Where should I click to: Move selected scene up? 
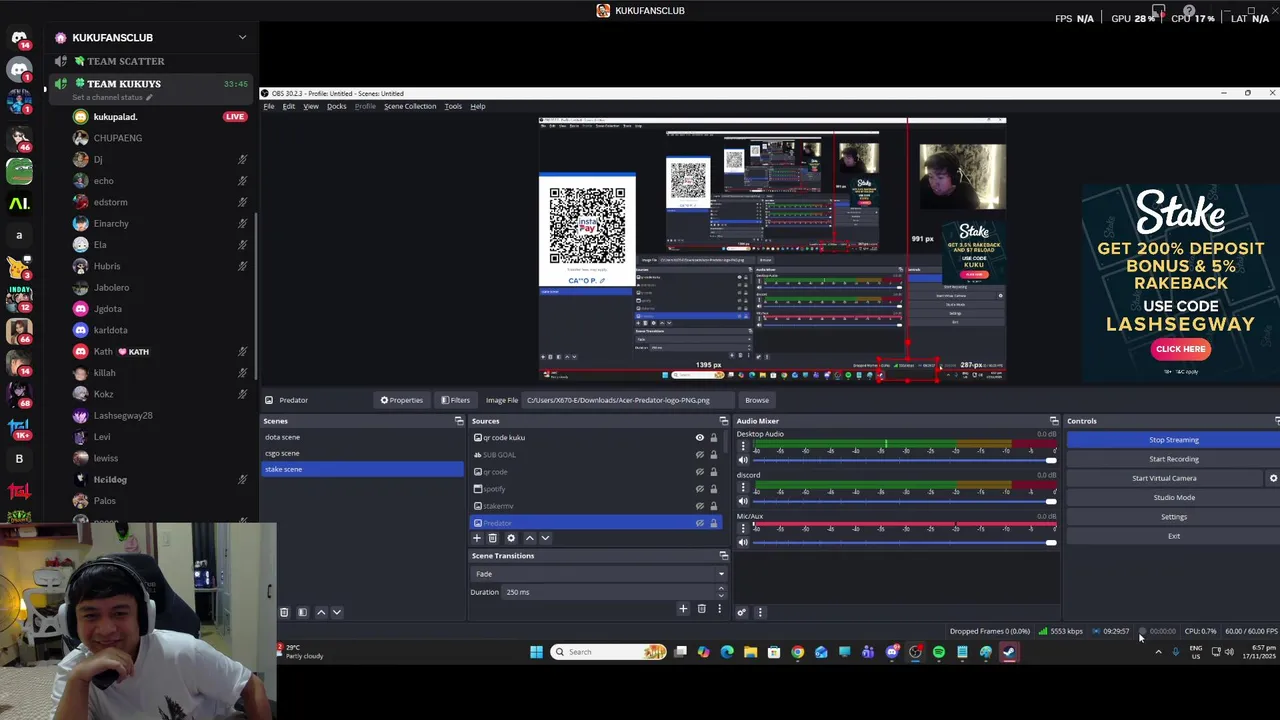point(321,612)
